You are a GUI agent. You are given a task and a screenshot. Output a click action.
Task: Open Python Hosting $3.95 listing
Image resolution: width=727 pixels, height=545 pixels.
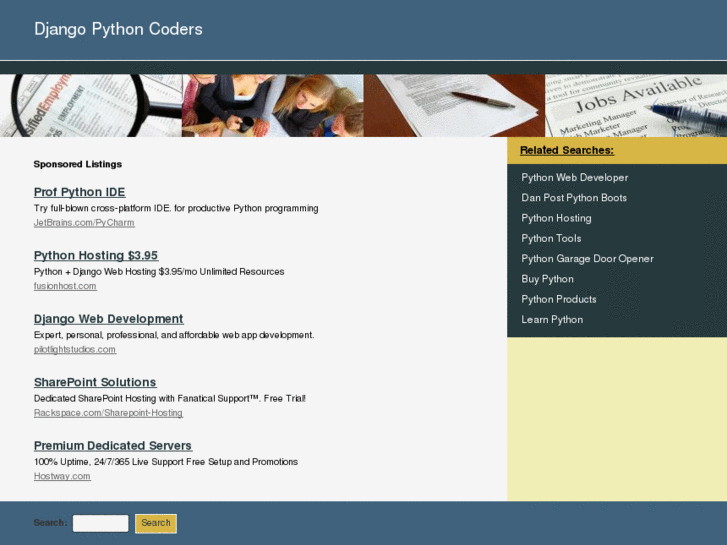coord(96,255)
